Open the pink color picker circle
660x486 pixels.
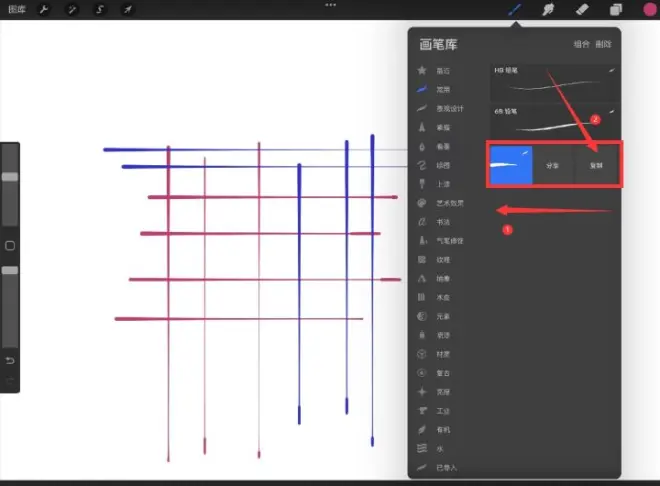coord(650,9)
